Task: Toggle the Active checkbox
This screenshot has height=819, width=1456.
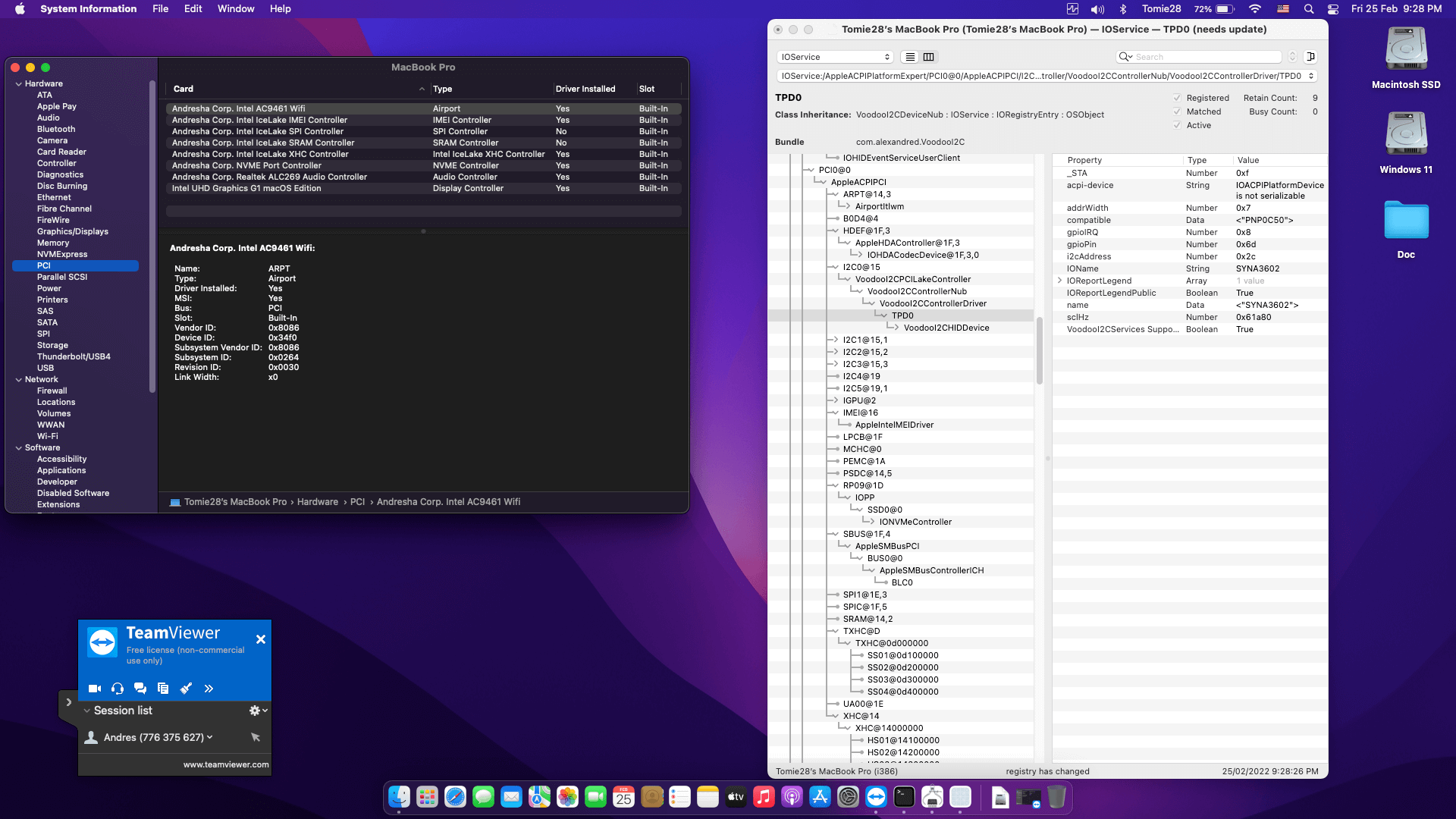Action: tap(1177, 125)
